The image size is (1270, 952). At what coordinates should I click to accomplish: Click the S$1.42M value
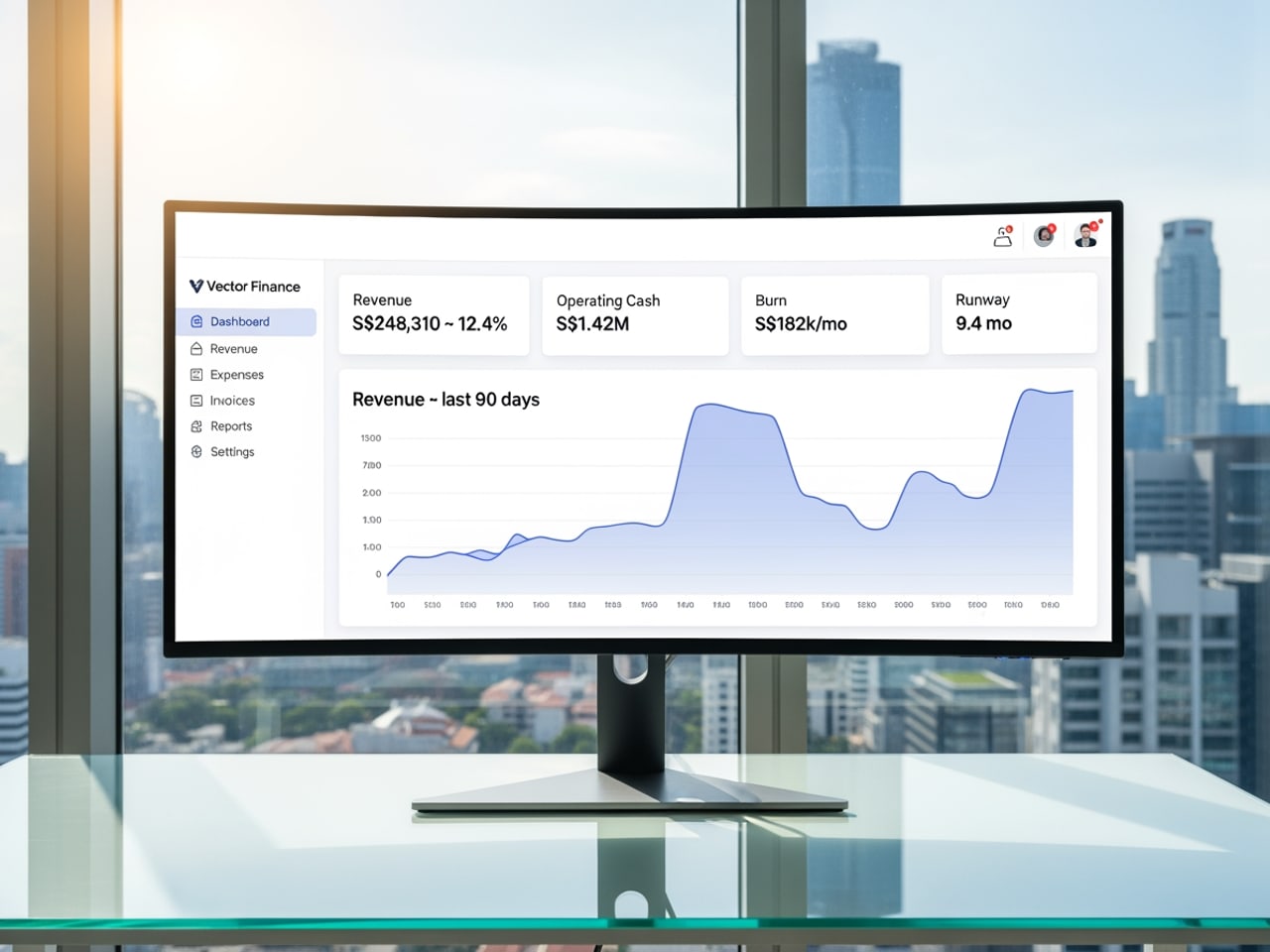coord(592,324)
